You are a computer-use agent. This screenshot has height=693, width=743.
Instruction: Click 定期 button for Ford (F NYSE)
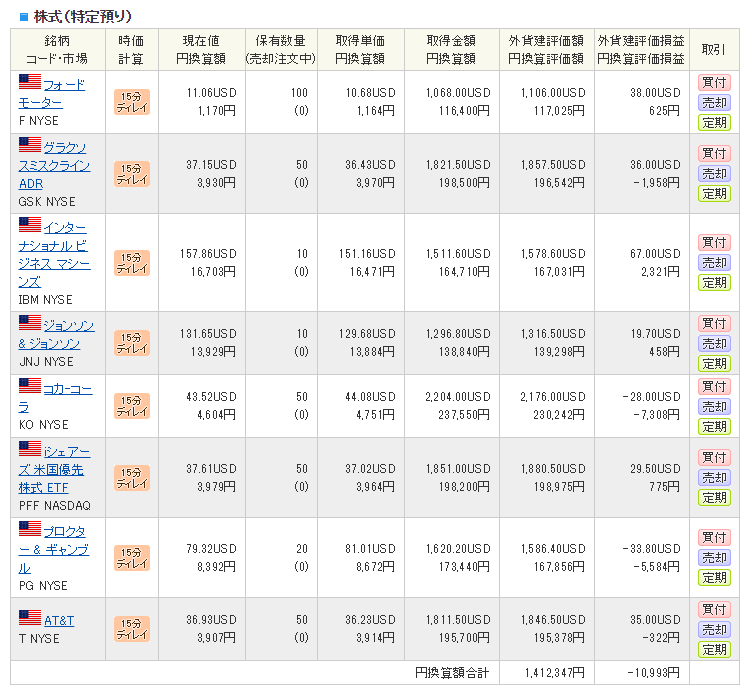[x=714, y=123]
